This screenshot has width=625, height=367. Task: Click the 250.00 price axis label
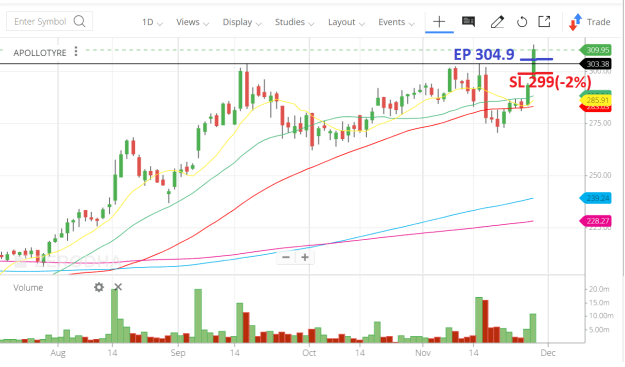click(x=600, y=175)
